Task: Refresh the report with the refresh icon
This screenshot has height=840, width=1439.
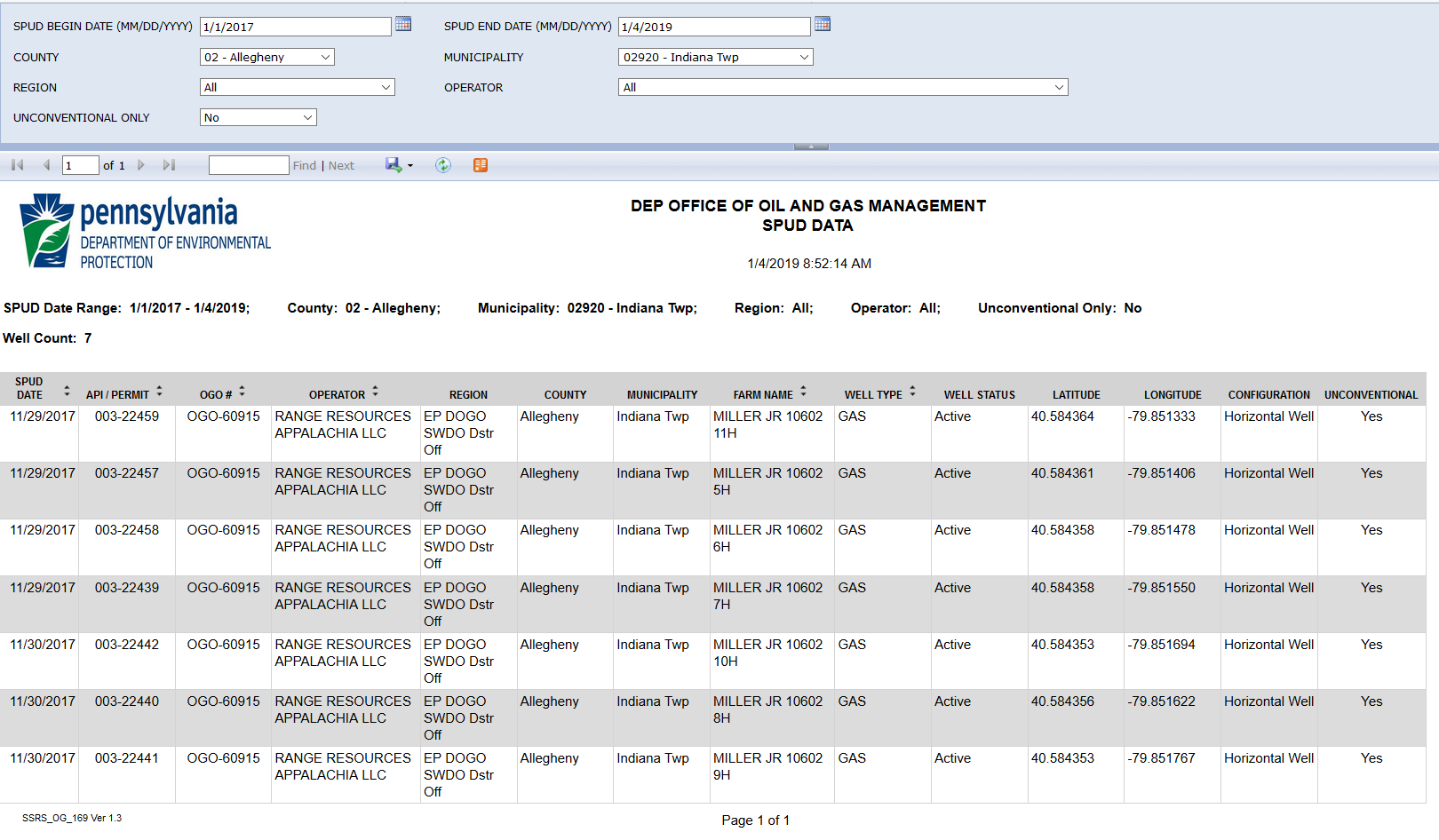Action: pos(443,165)
